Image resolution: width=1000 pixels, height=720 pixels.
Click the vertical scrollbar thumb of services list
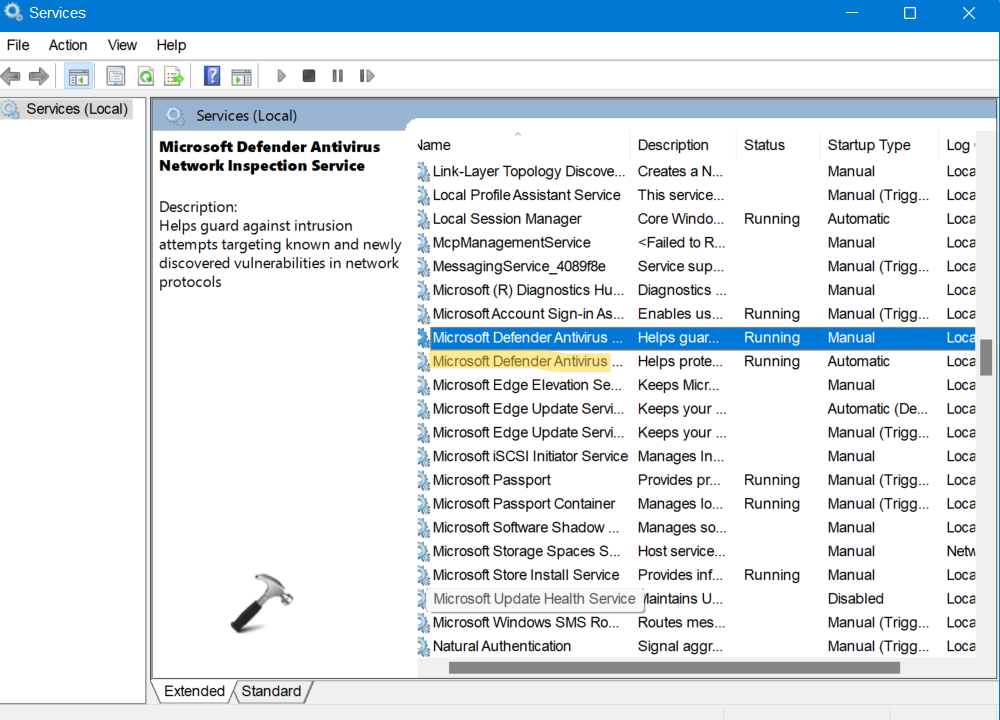[986, 357]
